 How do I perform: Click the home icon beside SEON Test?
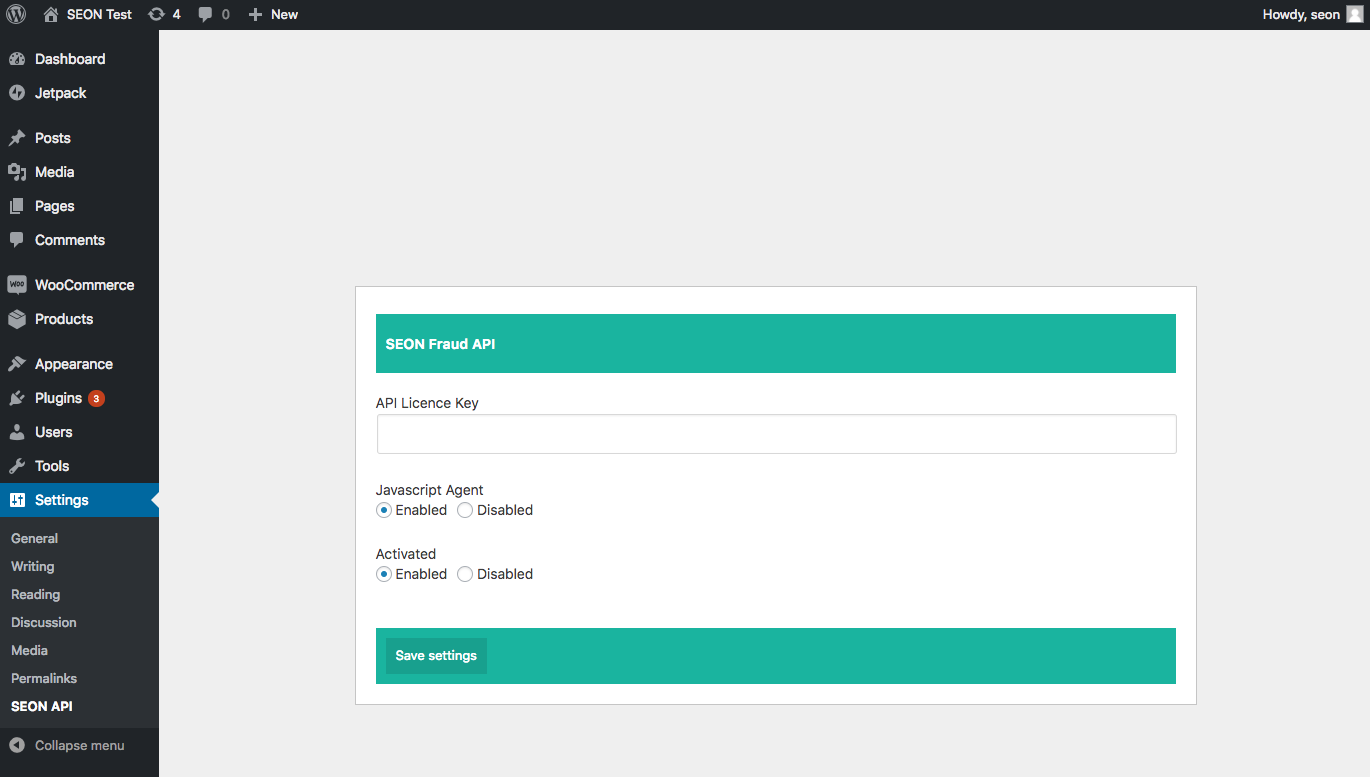tap(51, 14)
